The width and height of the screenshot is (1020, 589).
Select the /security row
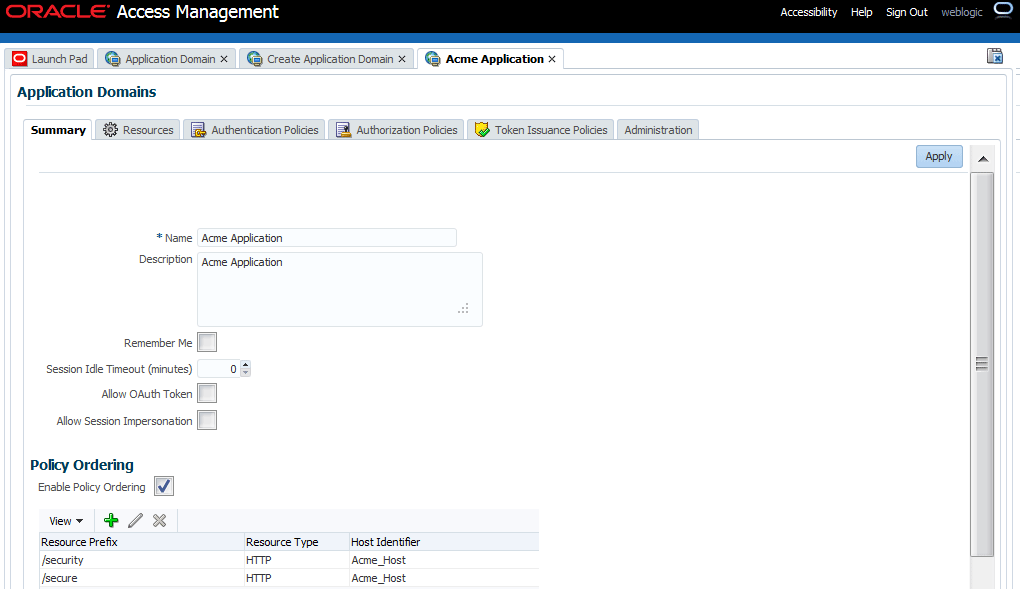tap(289, 560)
